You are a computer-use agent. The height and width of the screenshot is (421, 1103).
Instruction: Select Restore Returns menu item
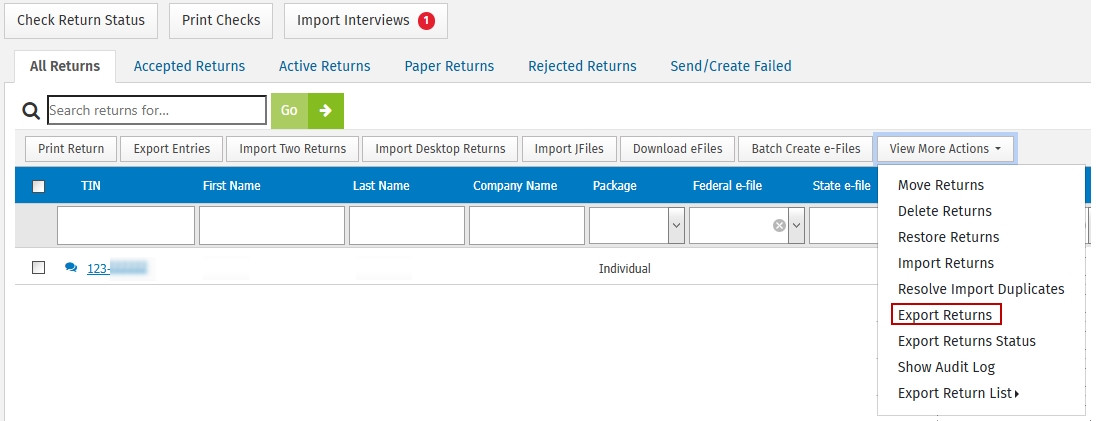(948, 237)
